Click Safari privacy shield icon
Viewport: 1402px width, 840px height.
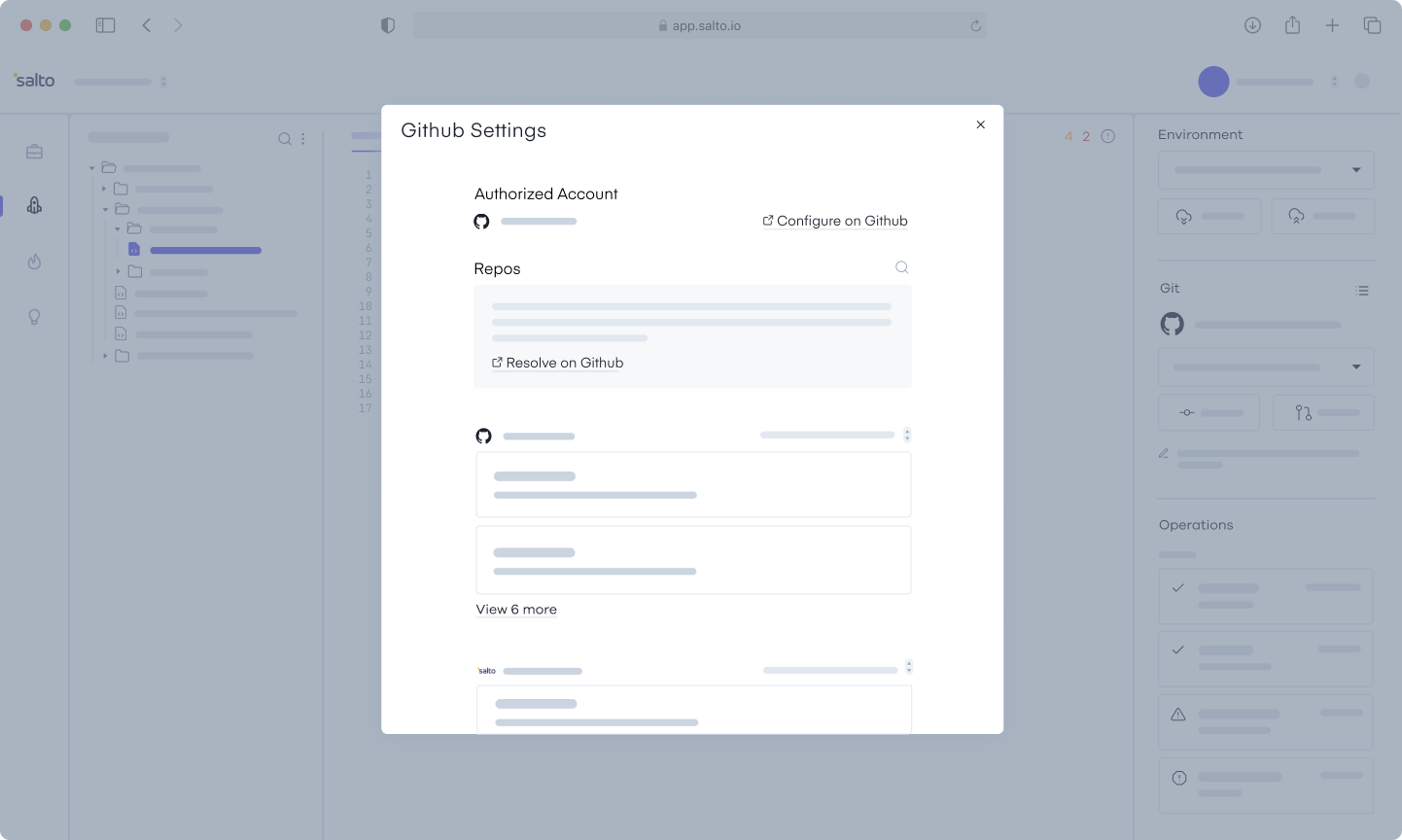pyautogui.click(x=388, y=25)
